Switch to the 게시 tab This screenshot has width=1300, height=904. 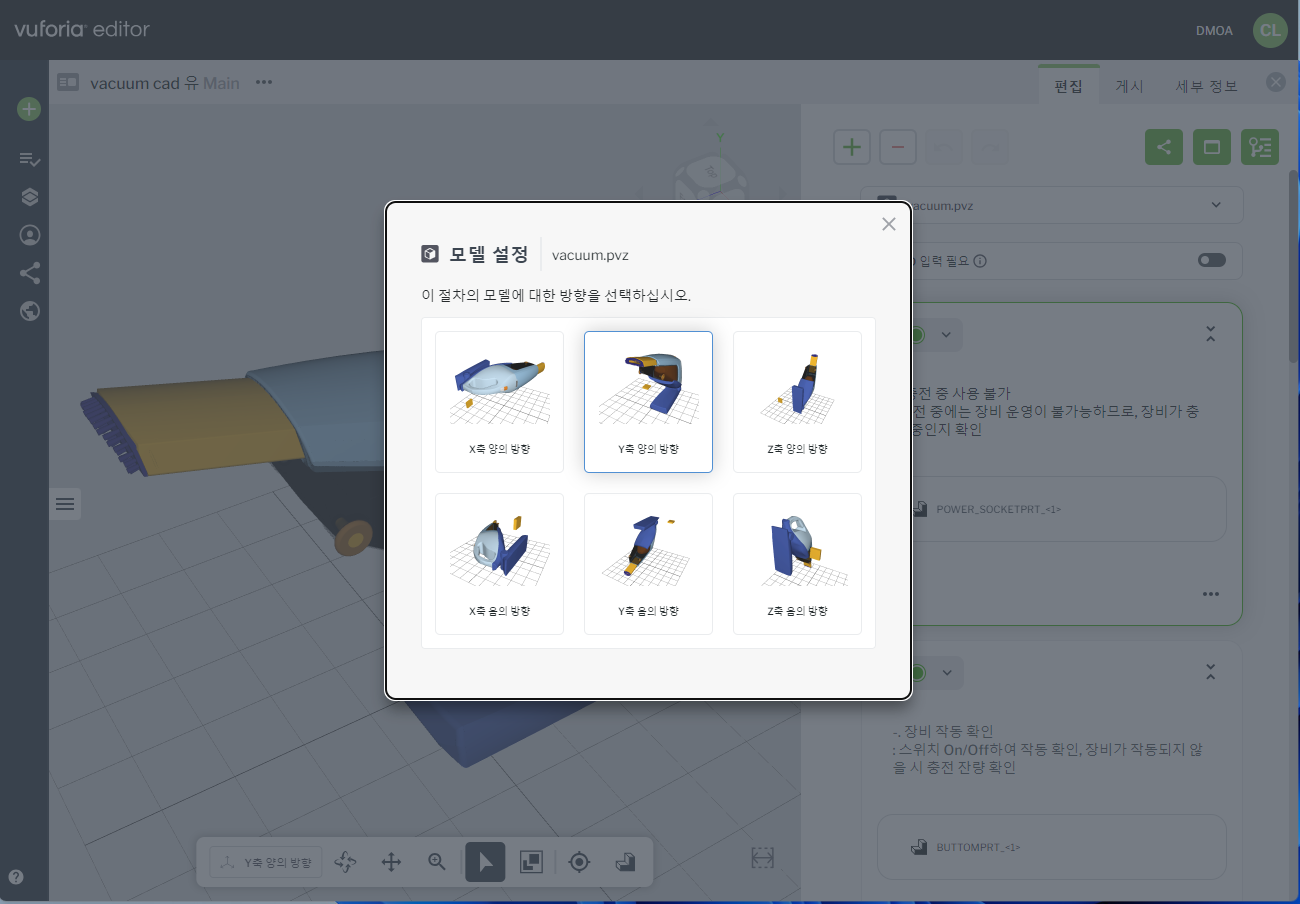click(1129, 86)
